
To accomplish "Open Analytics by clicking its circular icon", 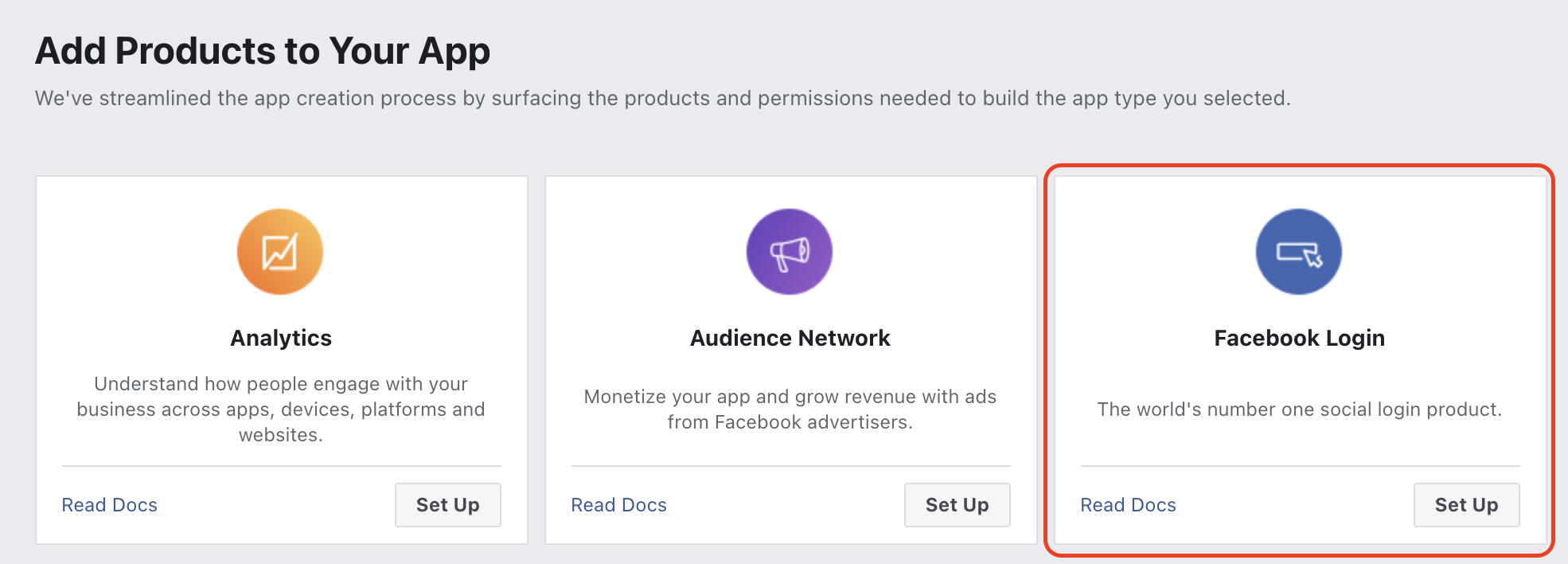I will pos(279,251).
